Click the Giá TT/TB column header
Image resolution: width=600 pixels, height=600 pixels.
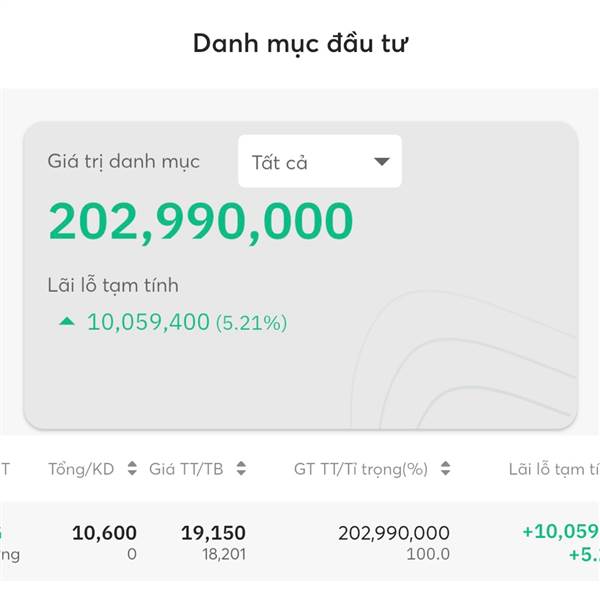186,469
